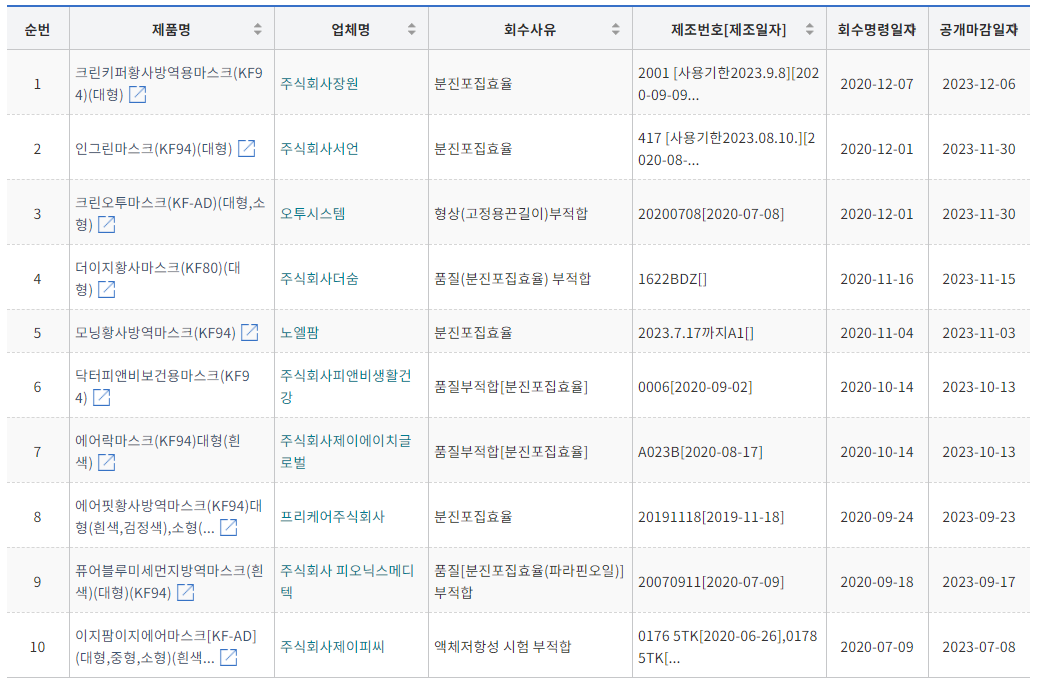This screenshot has width=1040, height=681.
Task: Select disclosure deadline 2023-07-08
Action: tap(979, 647)
